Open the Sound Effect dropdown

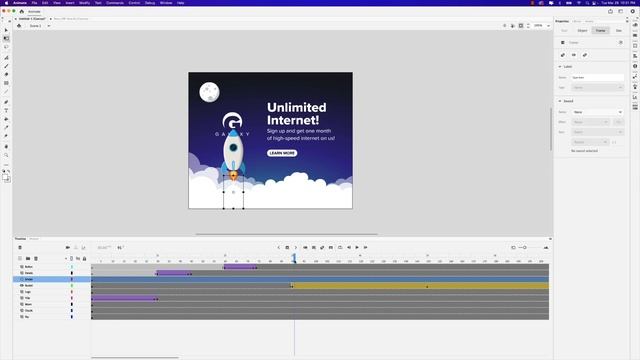(x=590, y=122)
